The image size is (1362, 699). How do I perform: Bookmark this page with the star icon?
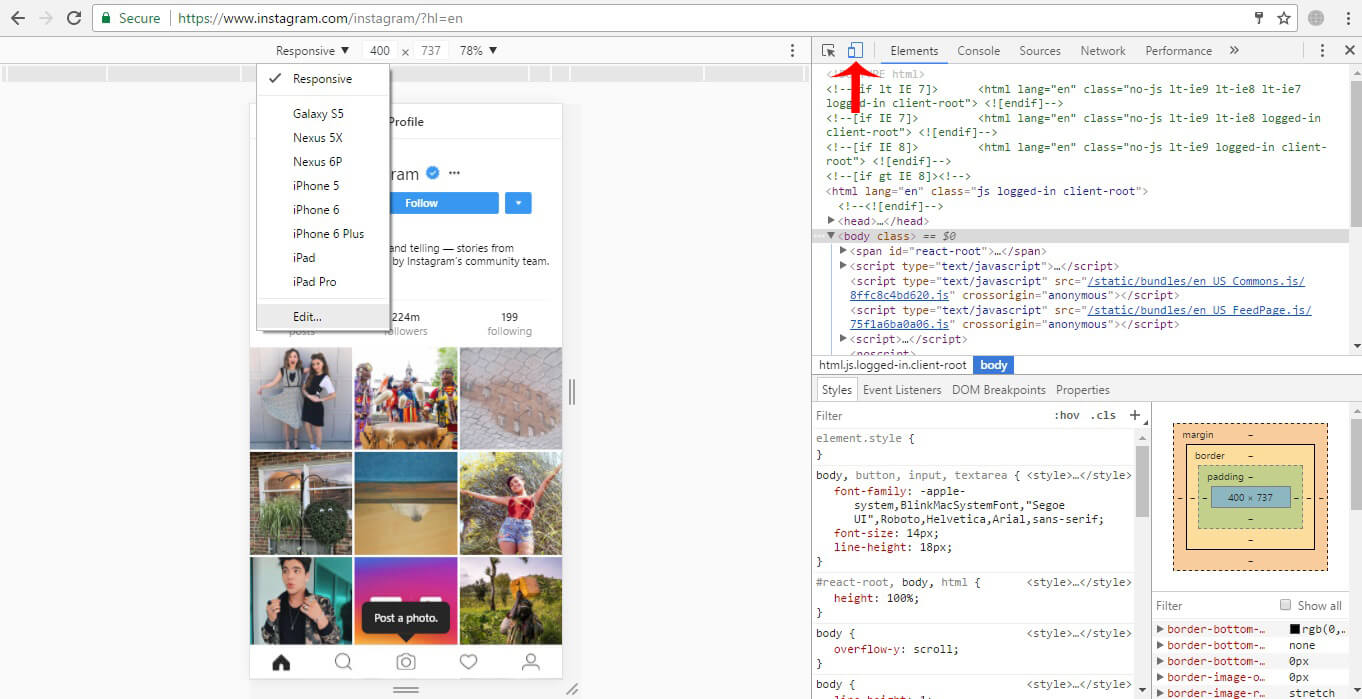click(x=1284, y=18)
